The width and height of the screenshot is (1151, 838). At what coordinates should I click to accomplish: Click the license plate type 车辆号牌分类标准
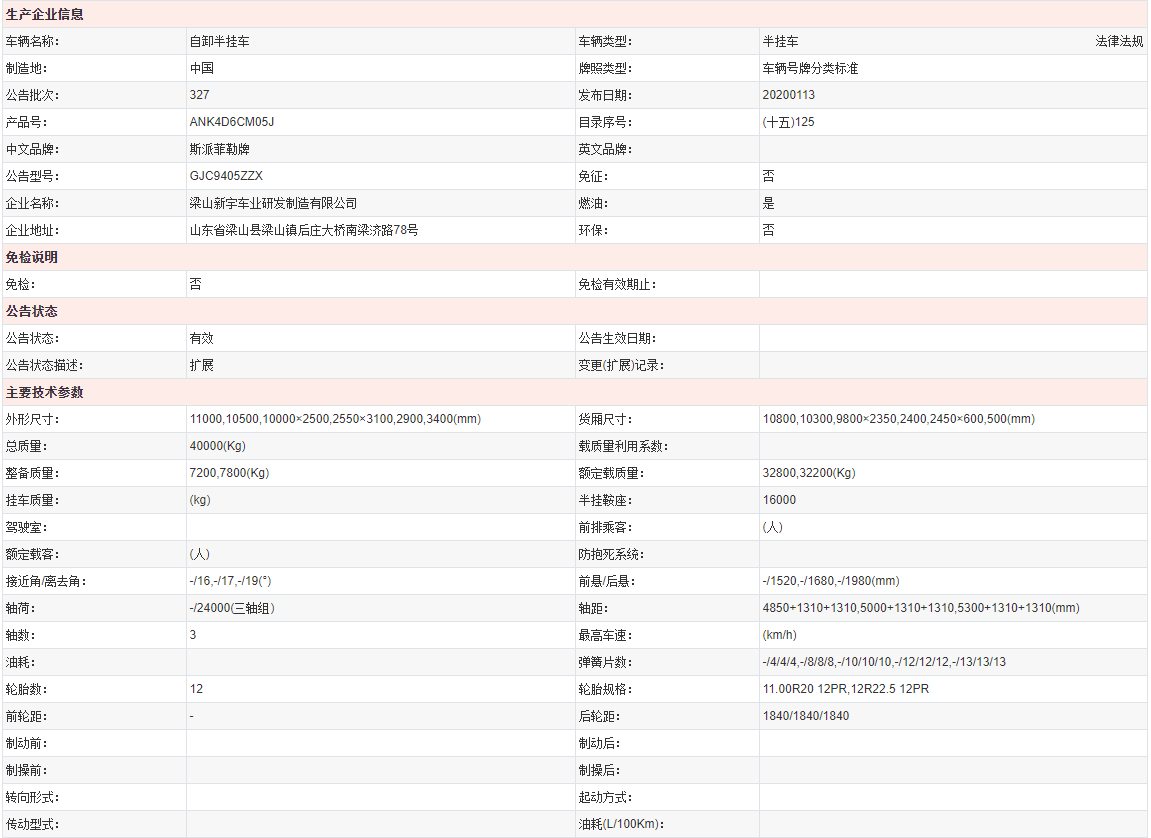(810, 69)
